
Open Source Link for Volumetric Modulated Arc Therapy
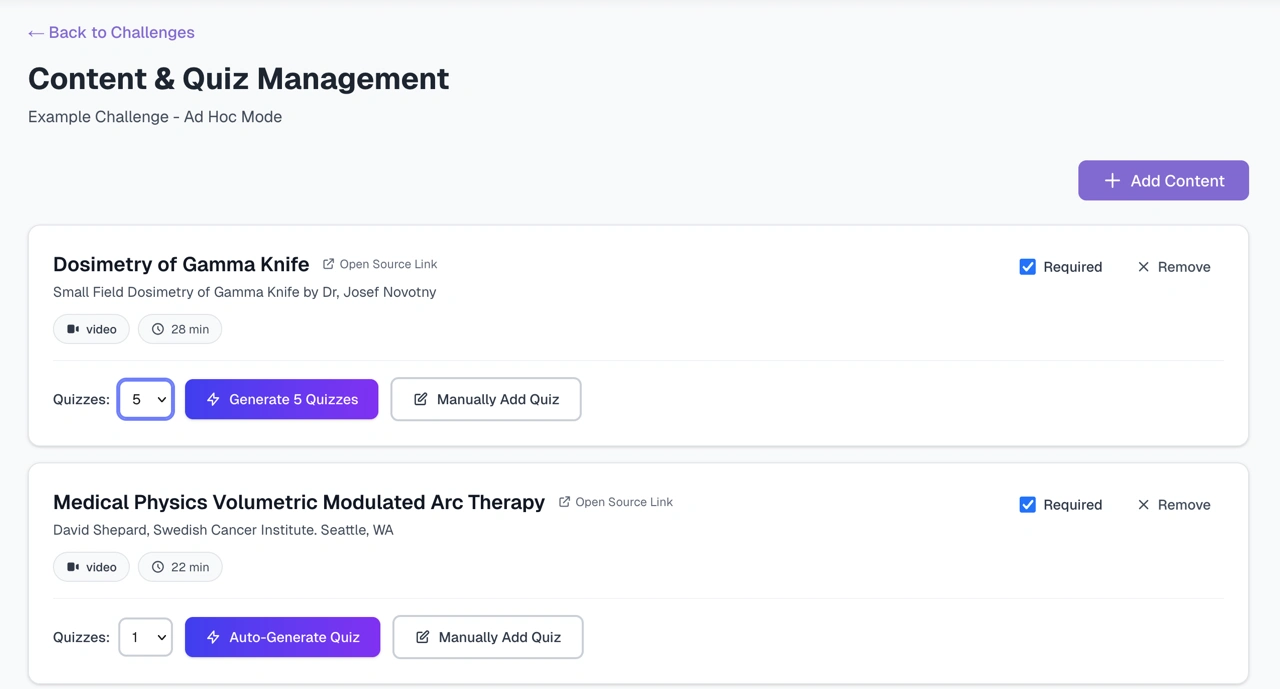(624, 502)
